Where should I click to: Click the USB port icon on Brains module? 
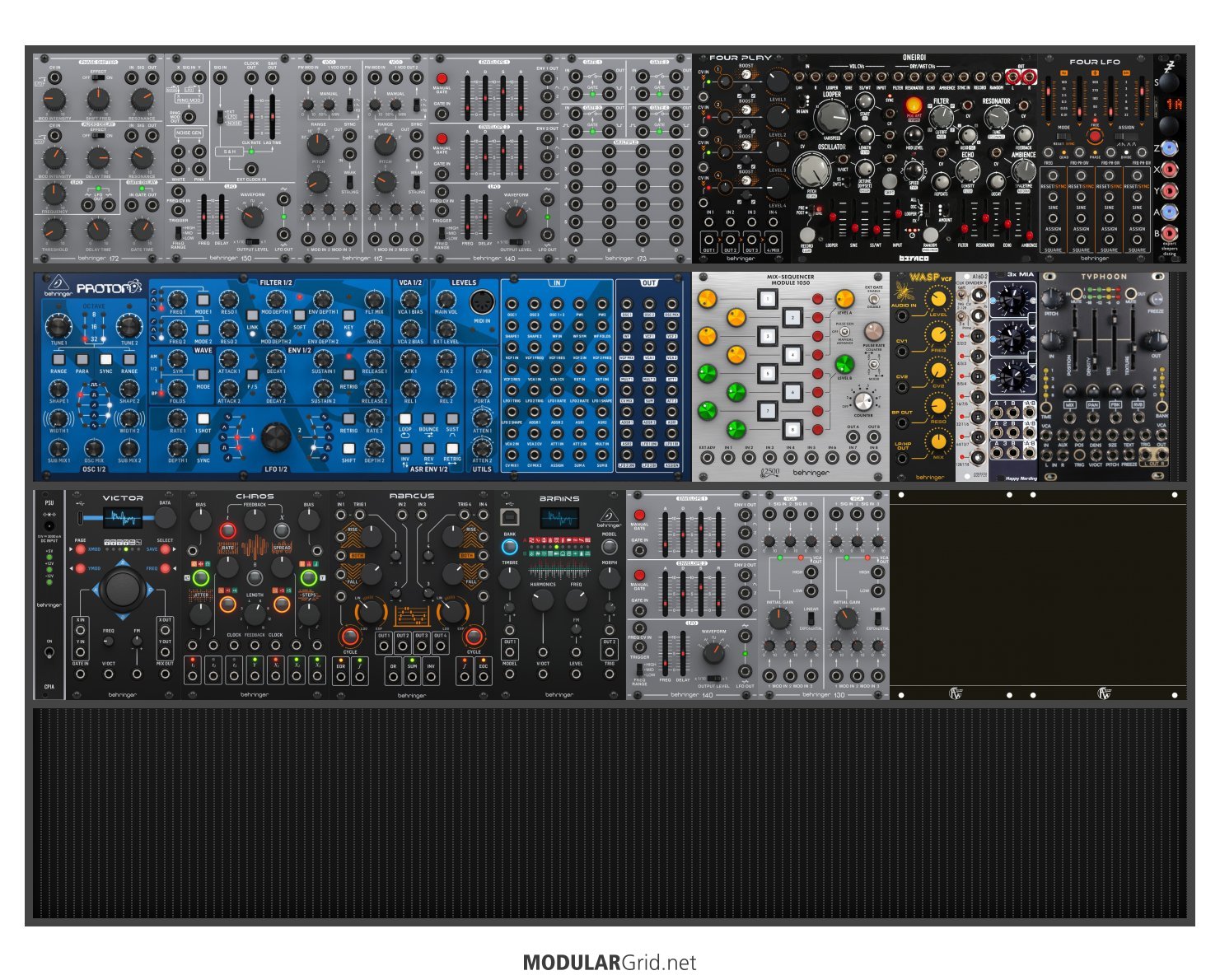click(509, 517)
